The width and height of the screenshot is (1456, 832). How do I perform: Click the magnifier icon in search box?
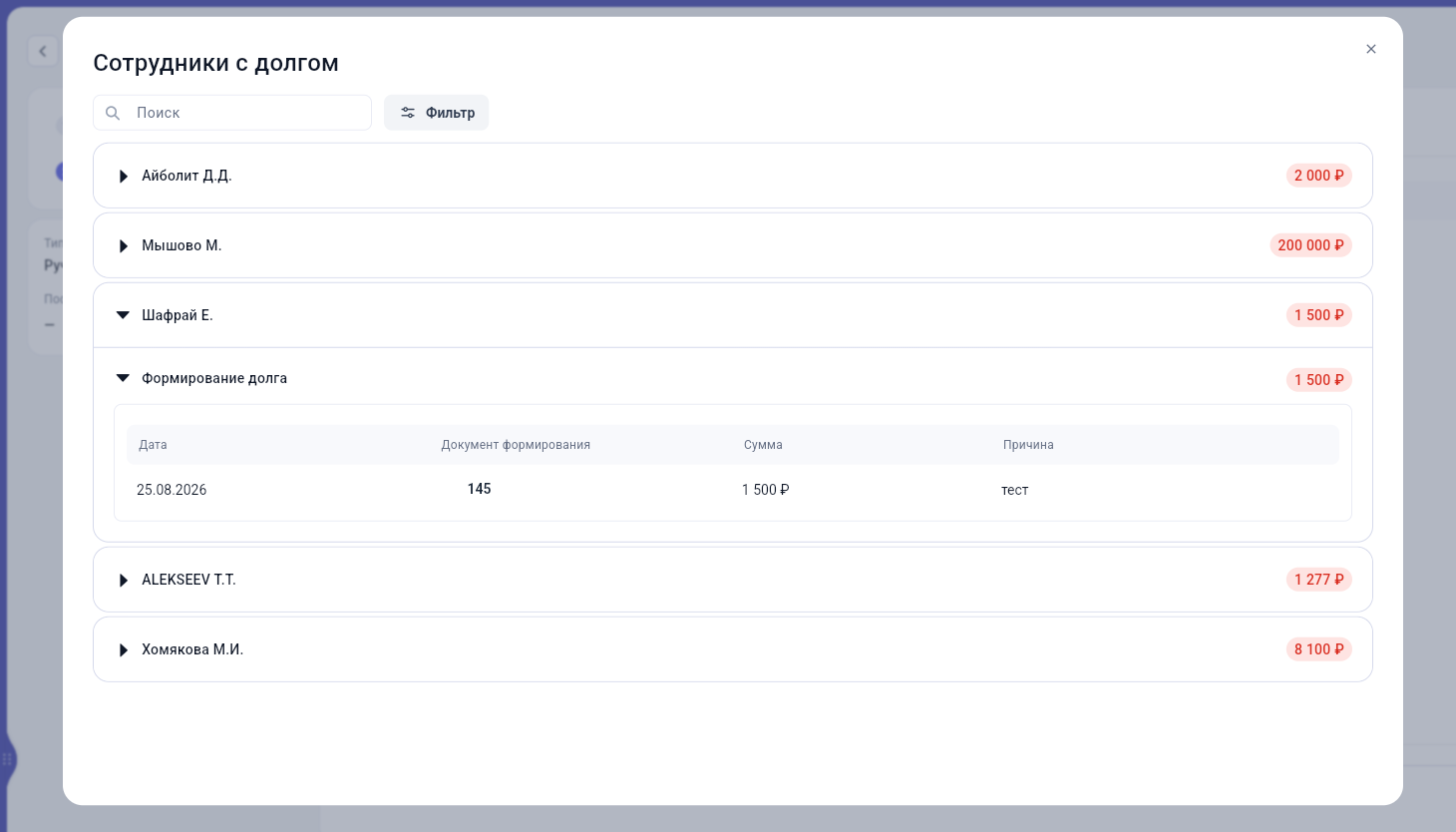click(113, 113)
